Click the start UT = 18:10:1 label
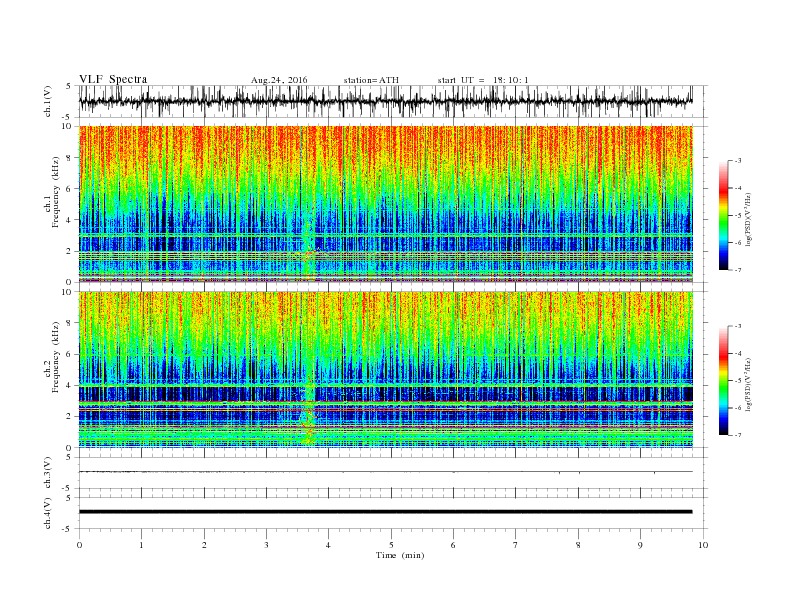Viewport: 792px width, 612px height. tap(483, 80)
